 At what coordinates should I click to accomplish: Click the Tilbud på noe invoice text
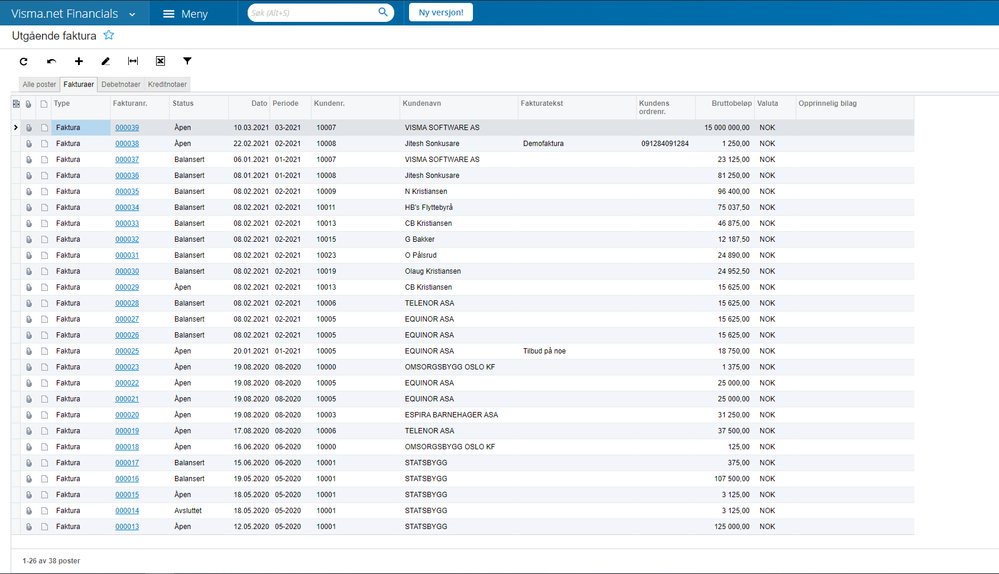click(x=544, y=351)
